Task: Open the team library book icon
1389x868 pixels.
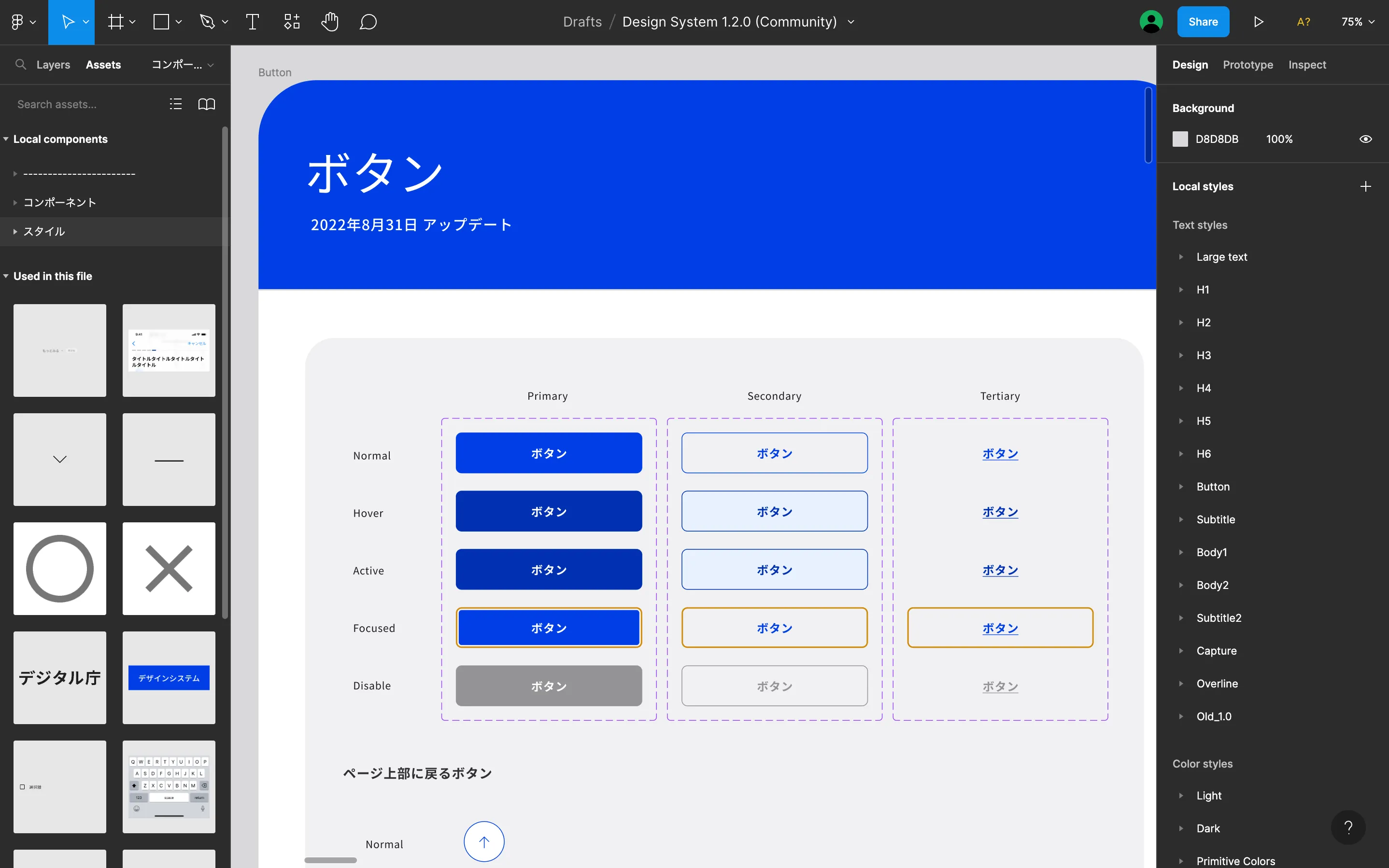Action: click(207, 104)
